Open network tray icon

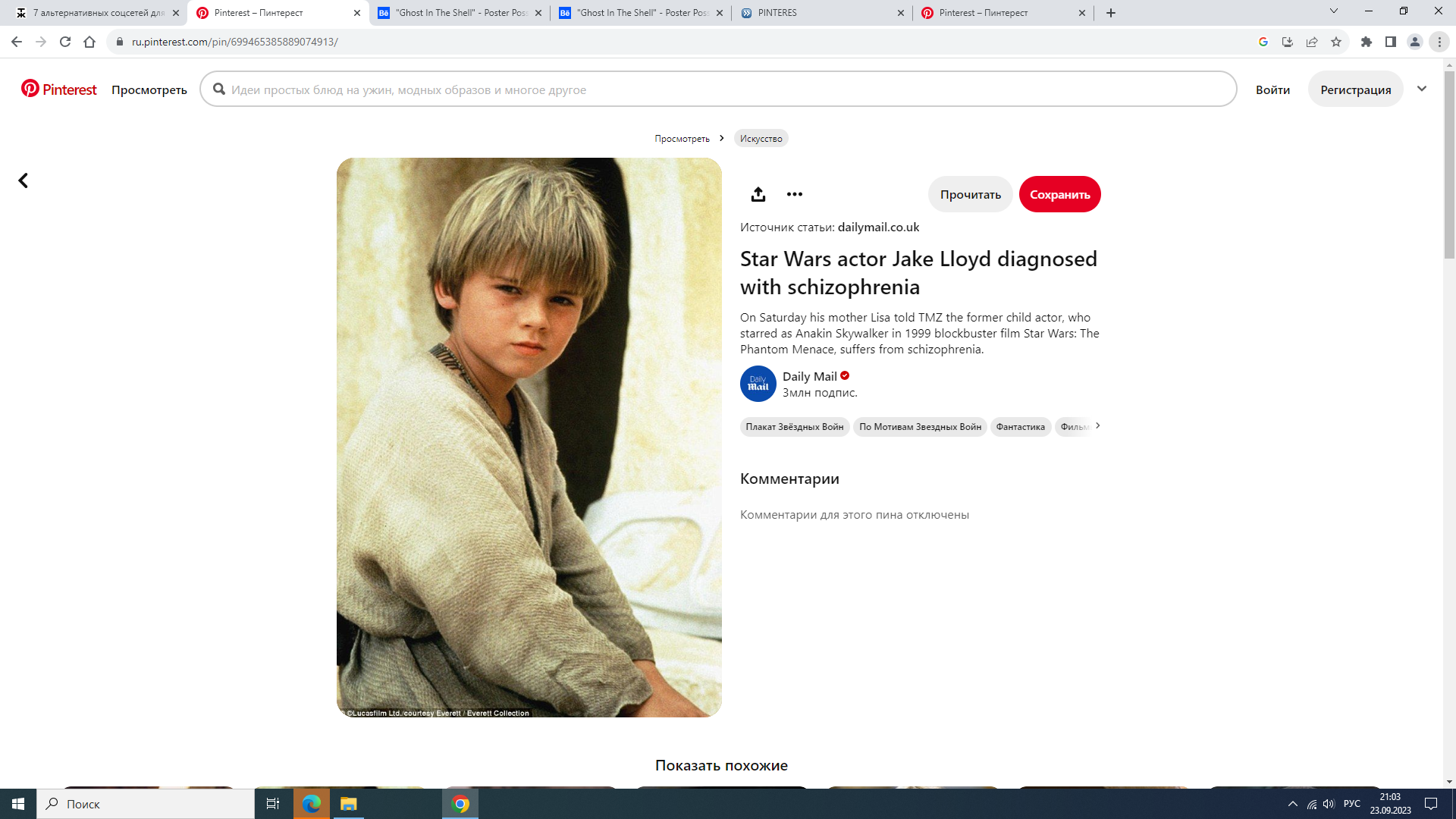point(1312,804)
